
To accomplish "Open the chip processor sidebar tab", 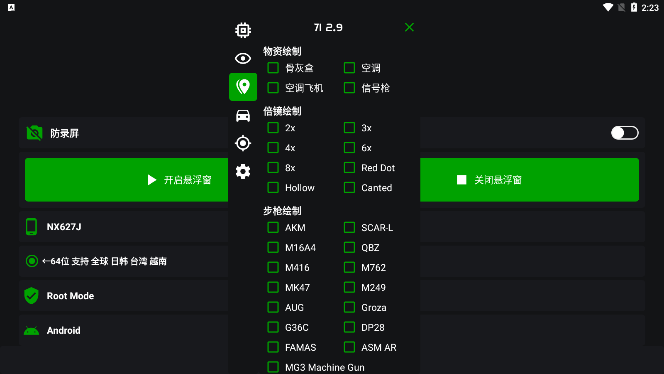I will click(243, 30).
